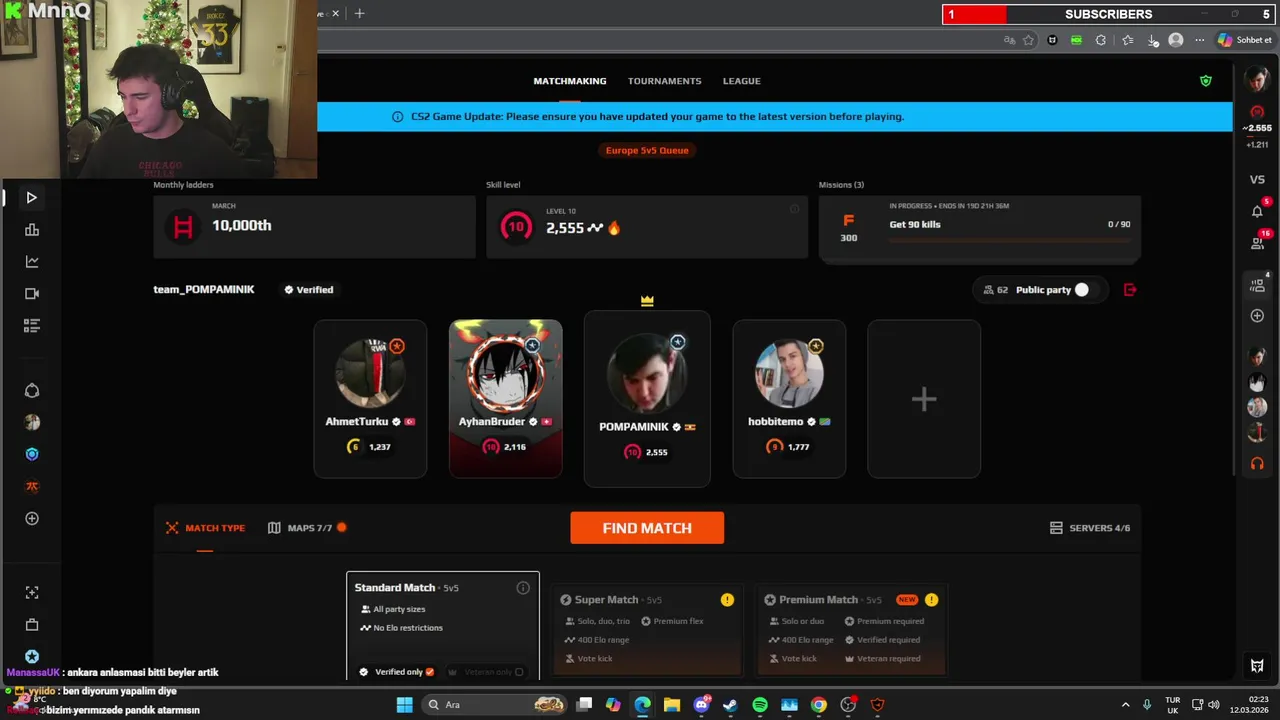1280x720 pixels.
Task: Click the blue hexagon hub icon
Action: pyautogui.click(x=32, y=454)
